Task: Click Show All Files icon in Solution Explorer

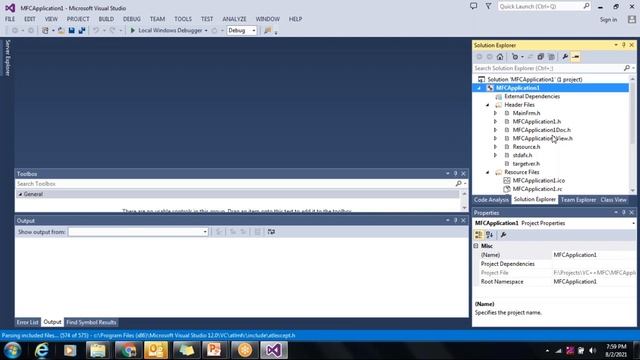Action: pos(551,57)
